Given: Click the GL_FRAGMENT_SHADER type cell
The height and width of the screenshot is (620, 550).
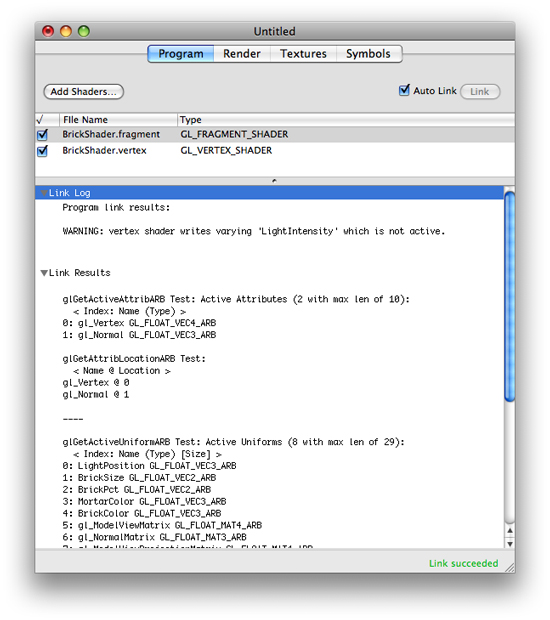Looking at the screenshot, I should 234,134.
